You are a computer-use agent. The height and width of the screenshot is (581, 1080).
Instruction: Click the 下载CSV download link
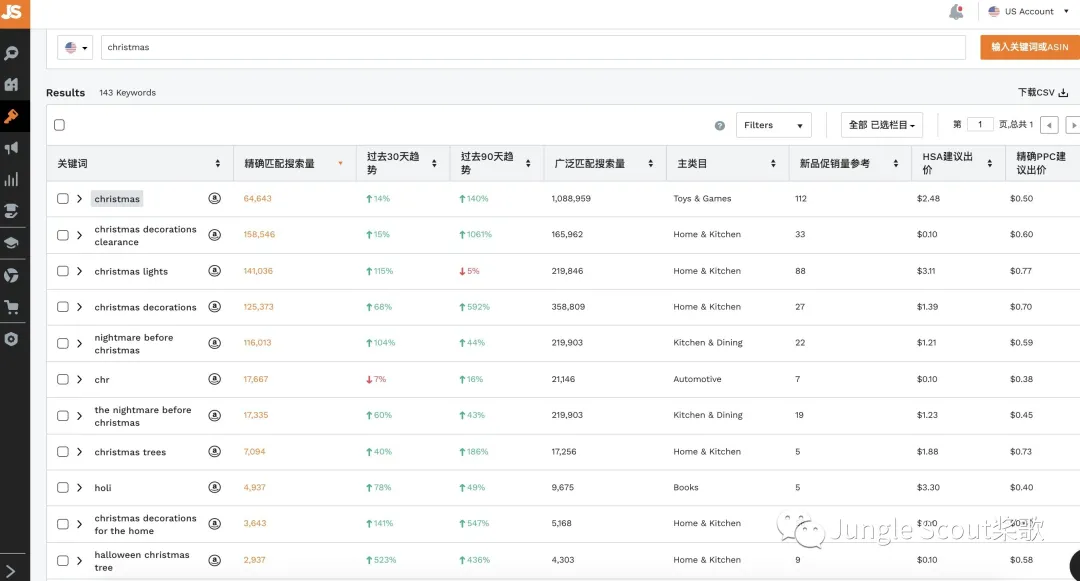click(x=1043, y=92)
